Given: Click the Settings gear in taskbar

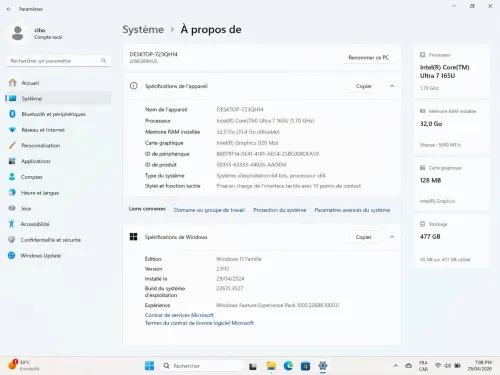Looking at the screenshot, I should tap(323, 366).
